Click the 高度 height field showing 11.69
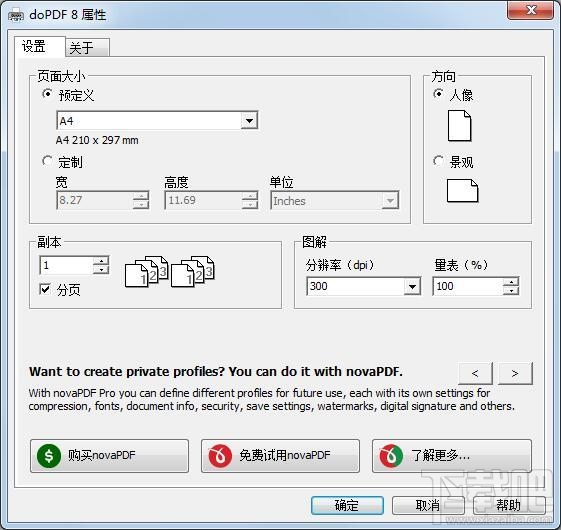The height and width of the screenshot is (530, 561). click(203, 200)
